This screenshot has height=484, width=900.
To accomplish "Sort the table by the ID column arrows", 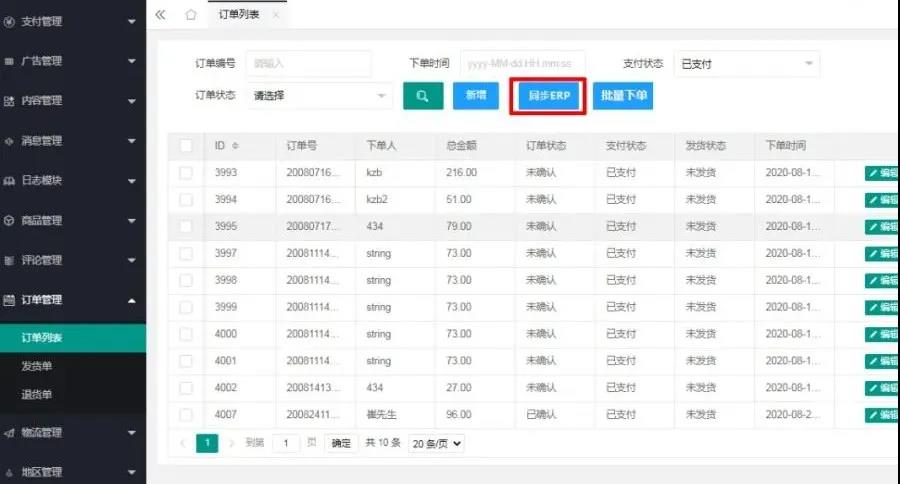I will tap(235, 146).
